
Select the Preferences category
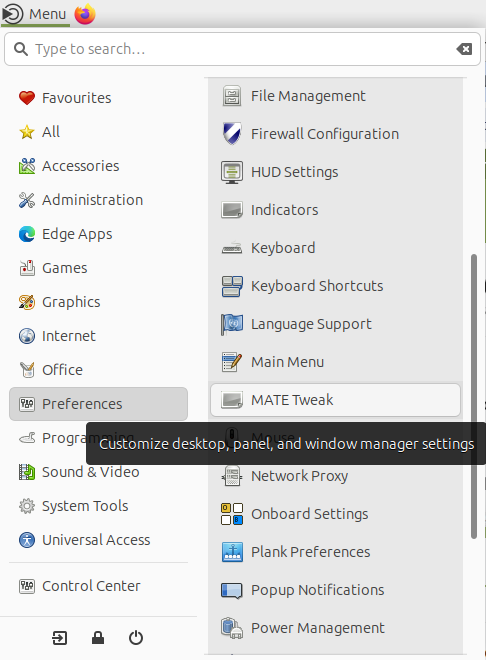click(x=98, y=404)
